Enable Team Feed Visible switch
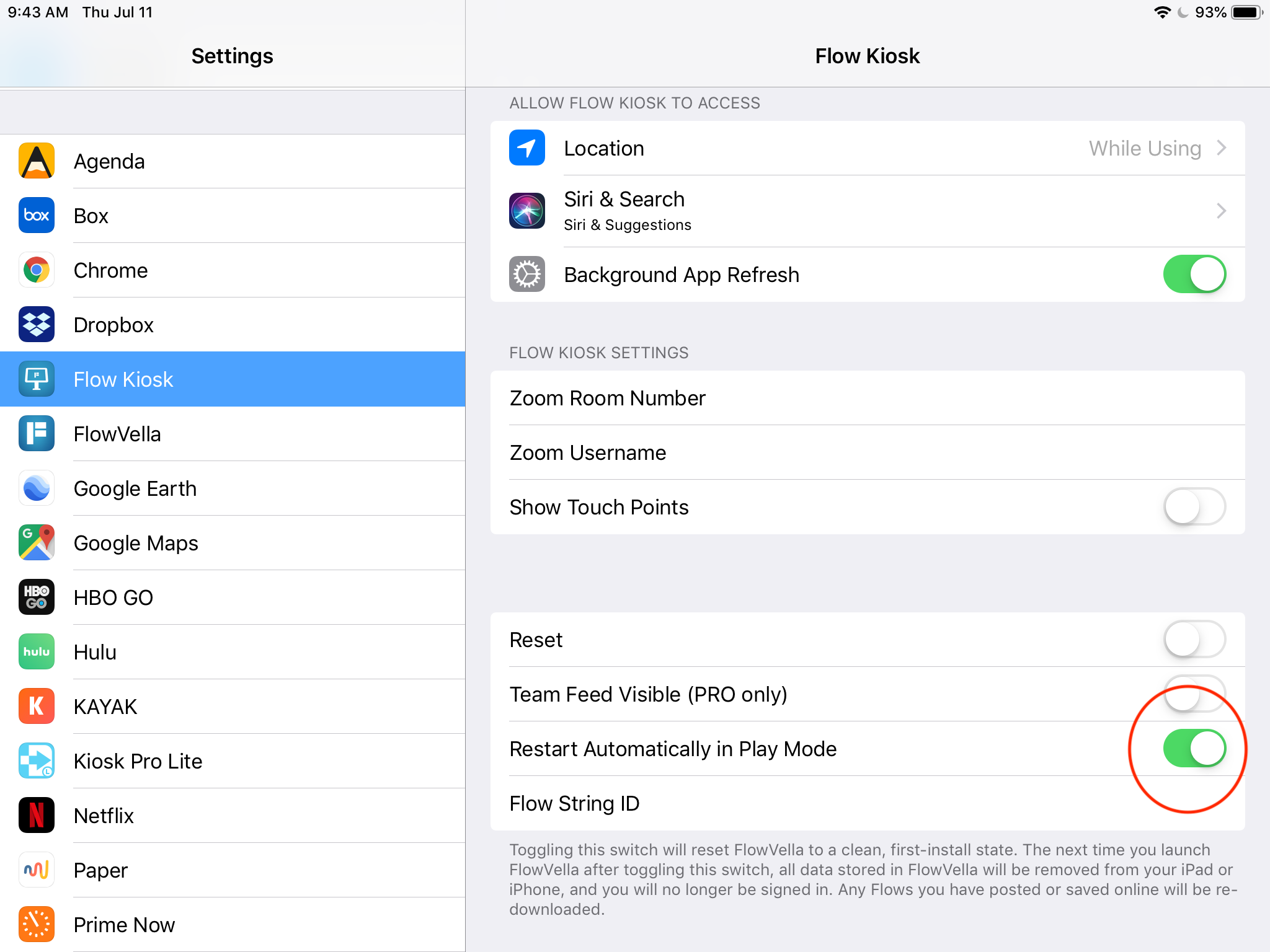This screenshot has width=1270, height=952. [x=1194, y=694]
